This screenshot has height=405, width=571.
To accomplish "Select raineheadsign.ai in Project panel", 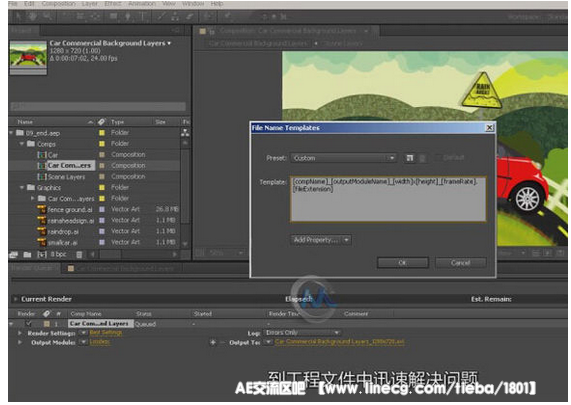I will pos(71,221).
